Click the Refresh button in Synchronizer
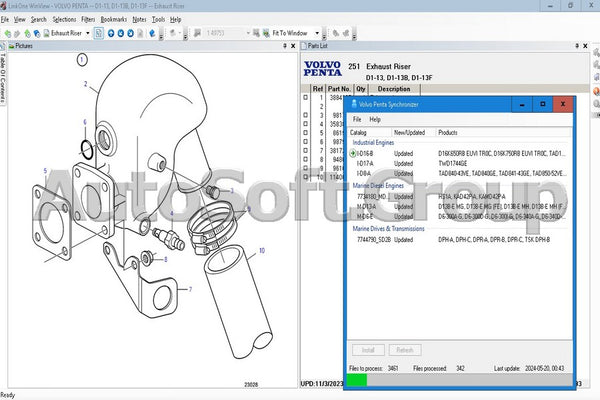The height and width of the screenshot is (400, 600). (x=405, y=350)
